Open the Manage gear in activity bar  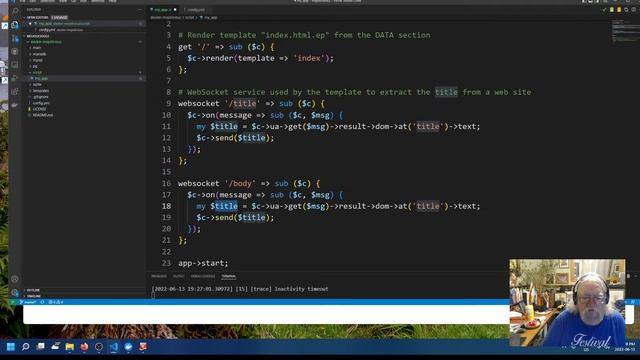coord(15,292)
